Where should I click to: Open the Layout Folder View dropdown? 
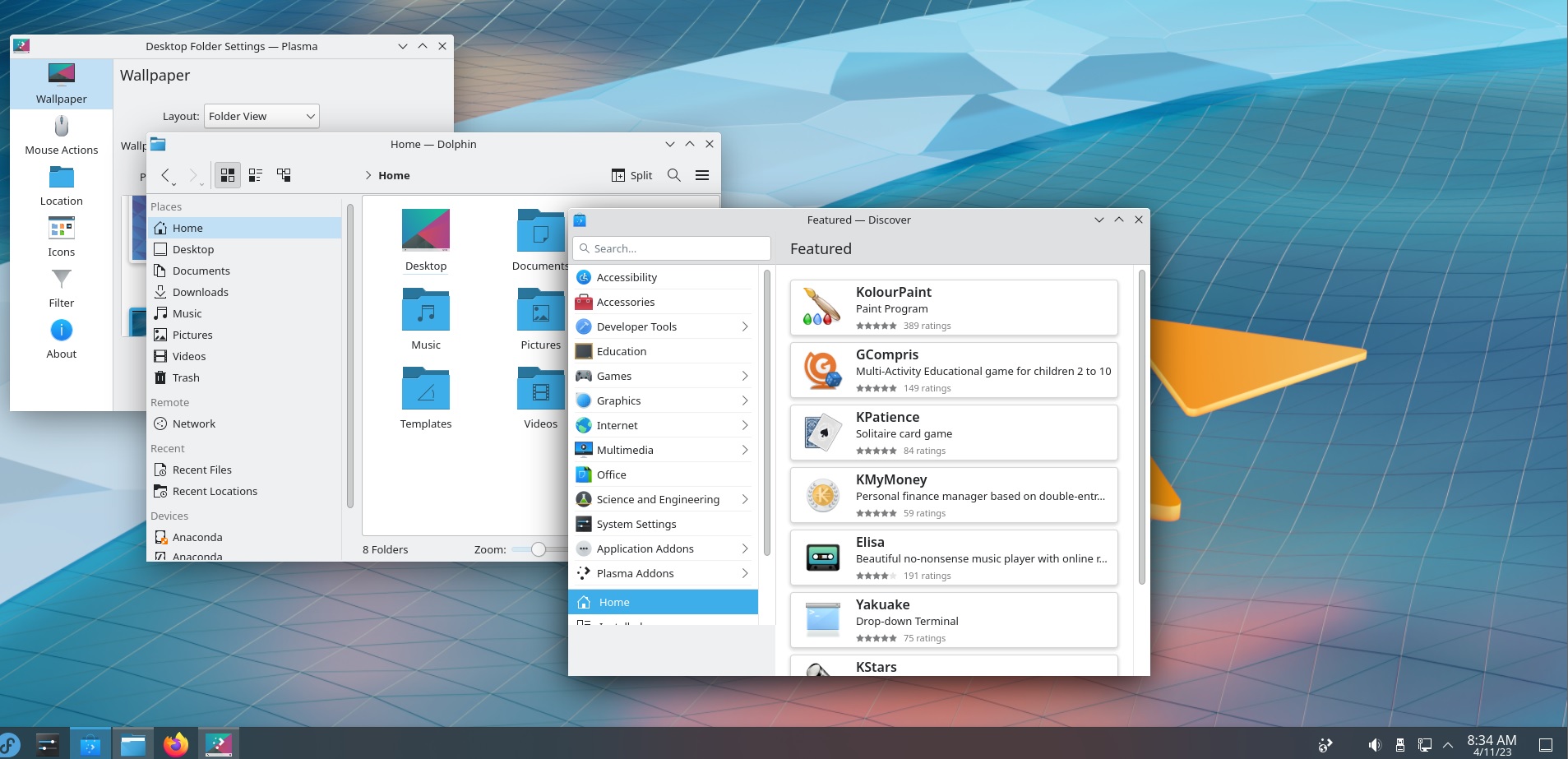261,116
